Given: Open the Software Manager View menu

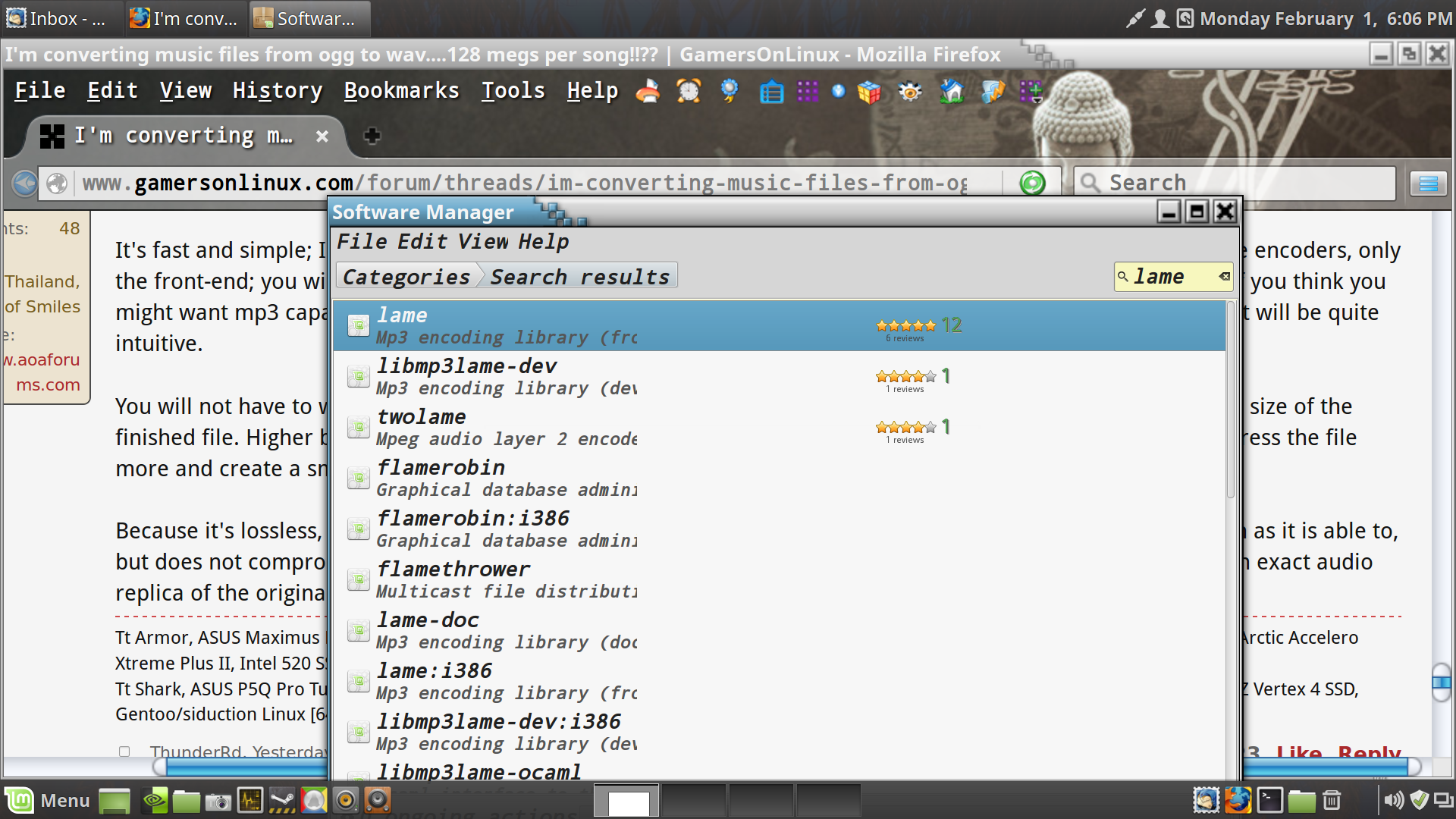Looking at the screenshot, I should (483, 242).
